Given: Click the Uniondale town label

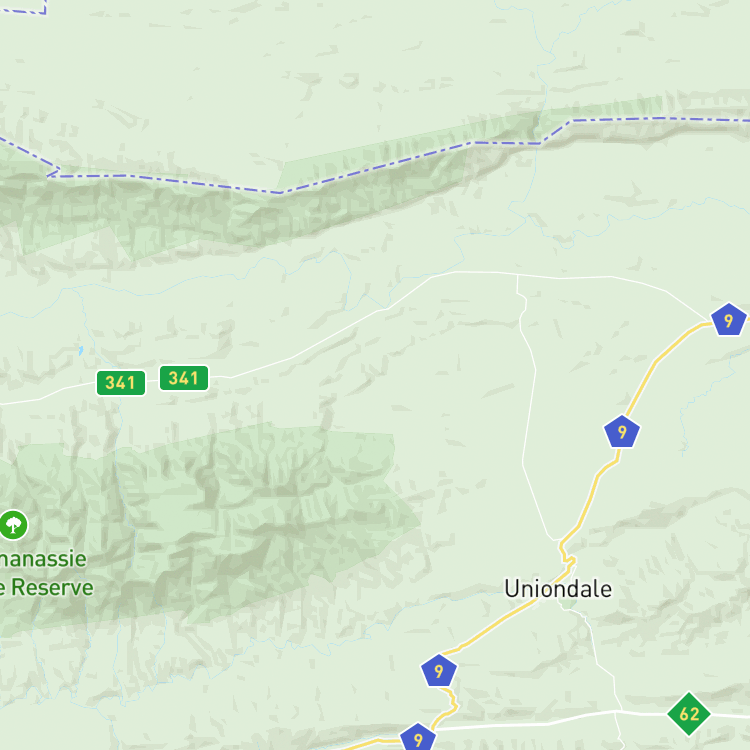Looking at the screenshot, I should tap(558, 588).
